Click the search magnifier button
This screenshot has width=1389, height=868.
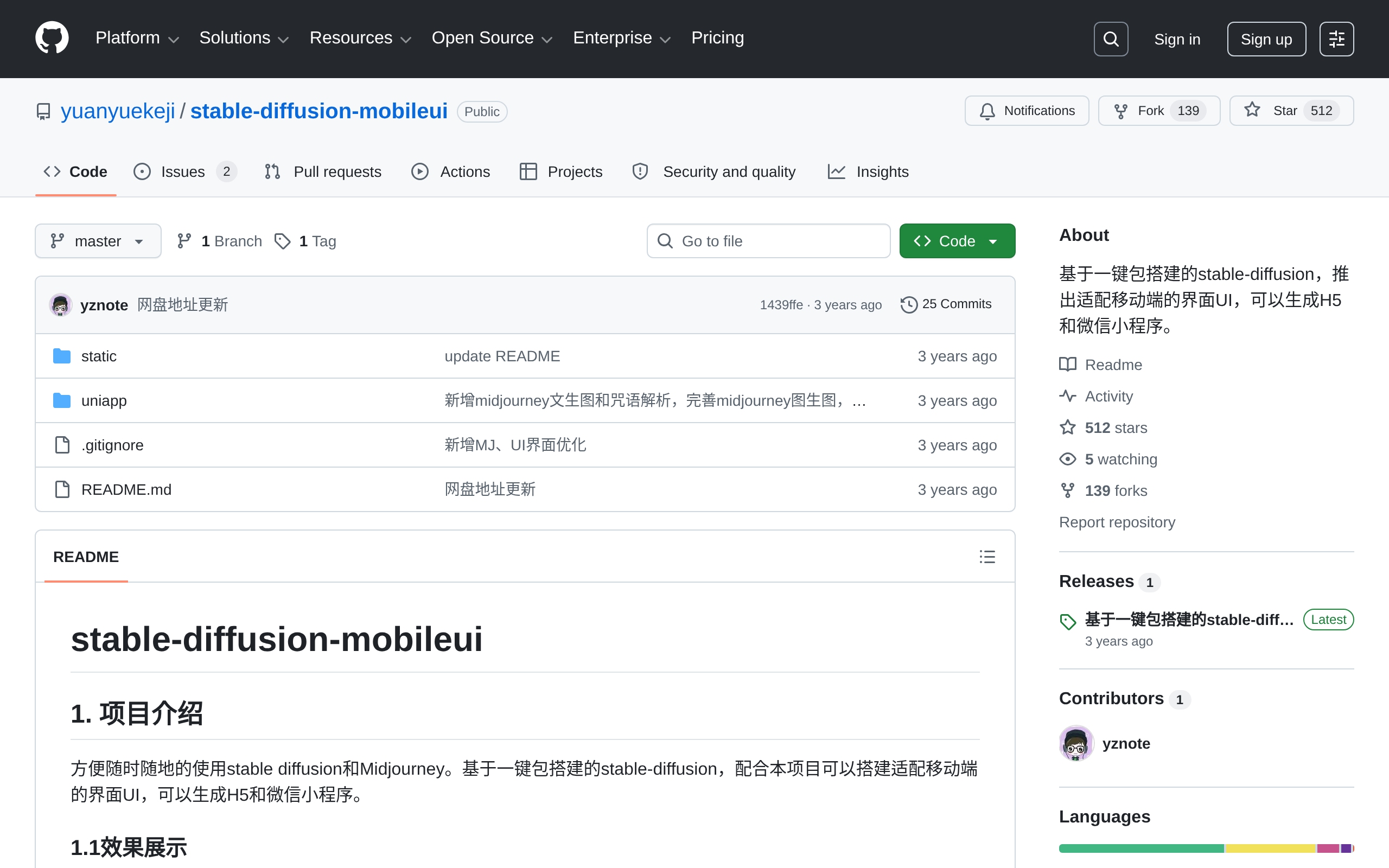[1111, 39]
